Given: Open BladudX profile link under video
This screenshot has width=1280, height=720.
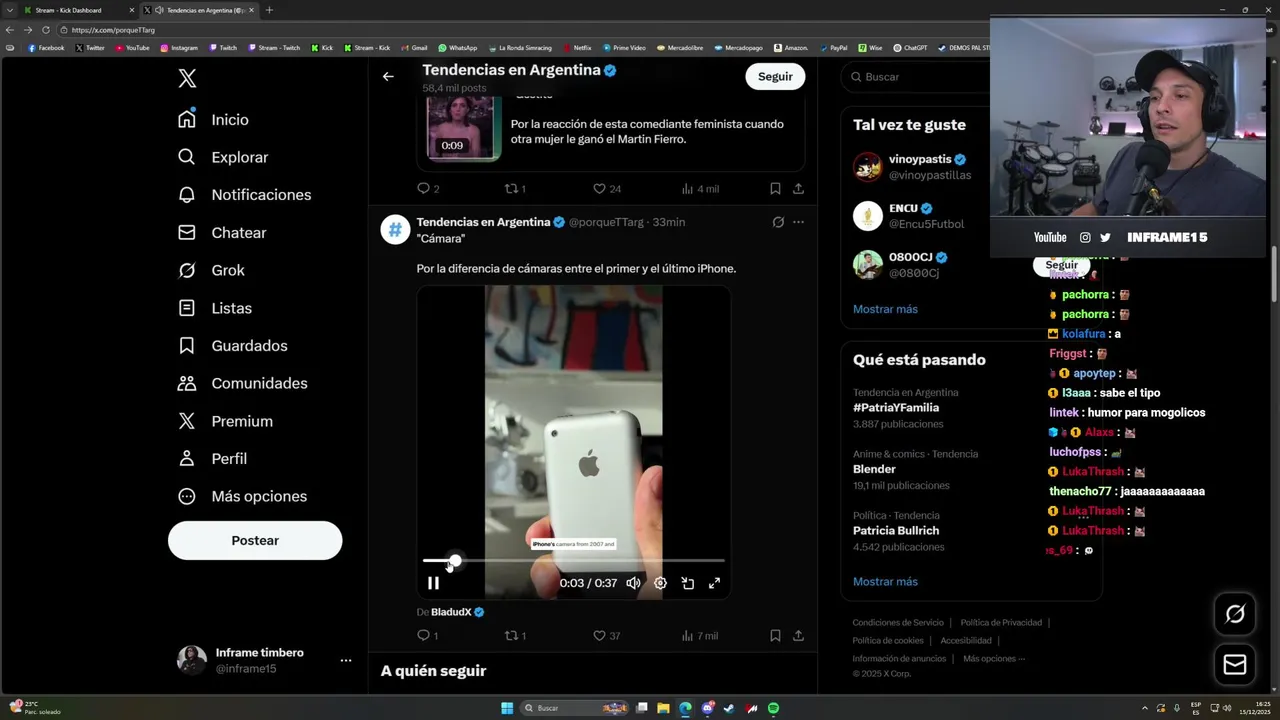Looking at the screenshot, I should point(457,612).
